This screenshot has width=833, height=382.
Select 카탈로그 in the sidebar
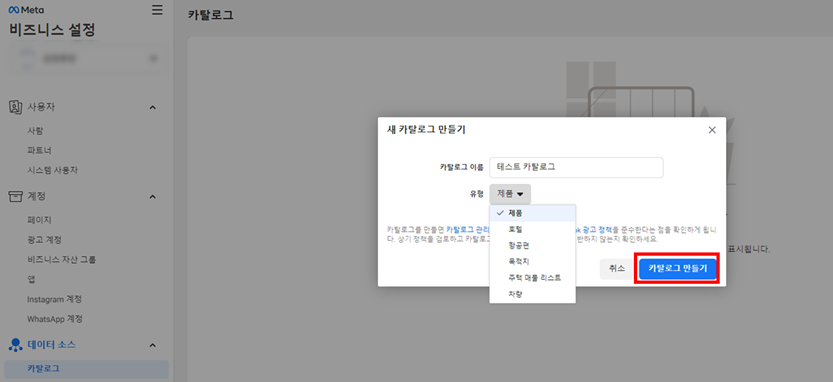click(x=86, y=369)
